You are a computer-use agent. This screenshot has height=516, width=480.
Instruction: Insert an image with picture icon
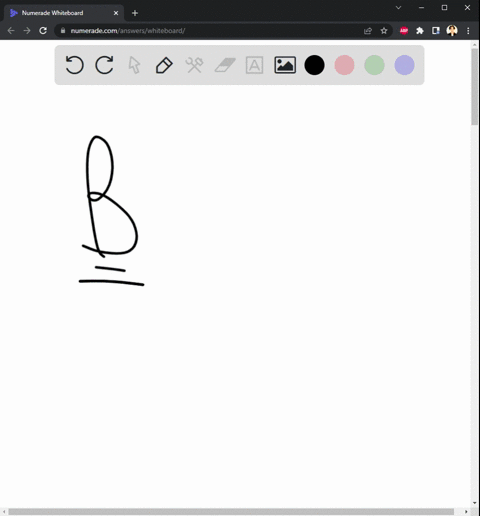coord(285,65)
